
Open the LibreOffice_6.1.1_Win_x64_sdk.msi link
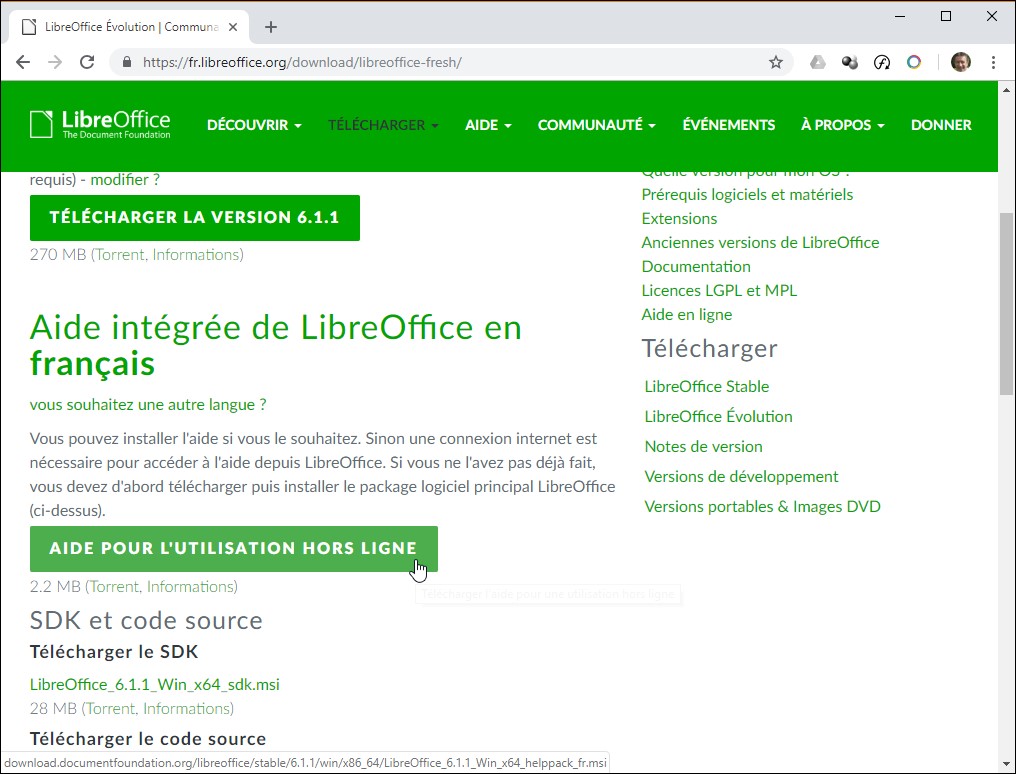[x=155, y=684]
